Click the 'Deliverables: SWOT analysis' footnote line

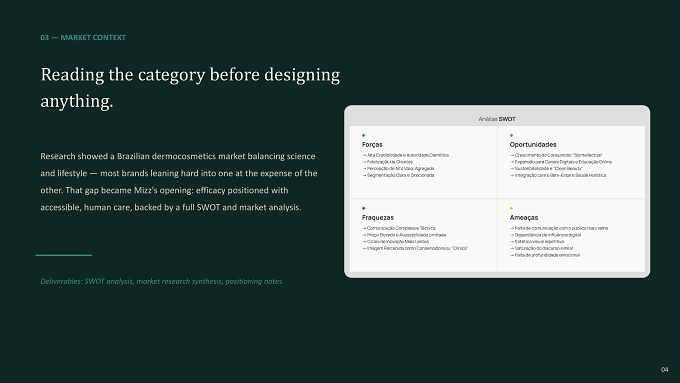point(162,282)
